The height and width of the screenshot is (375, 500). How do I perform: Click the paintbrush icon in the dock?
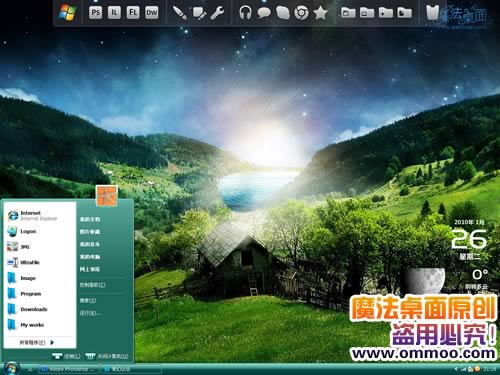pyautogui.click(x=179, y=13)
